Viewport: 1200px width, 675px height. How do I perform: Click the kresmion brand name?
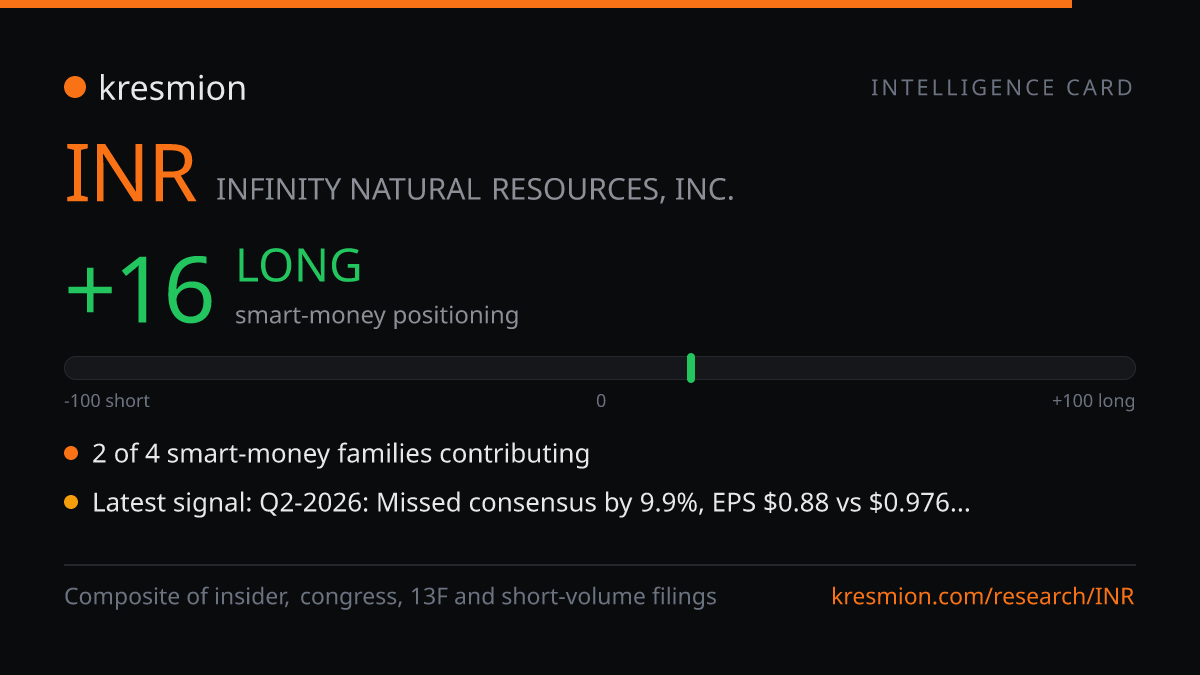[172, 88]
